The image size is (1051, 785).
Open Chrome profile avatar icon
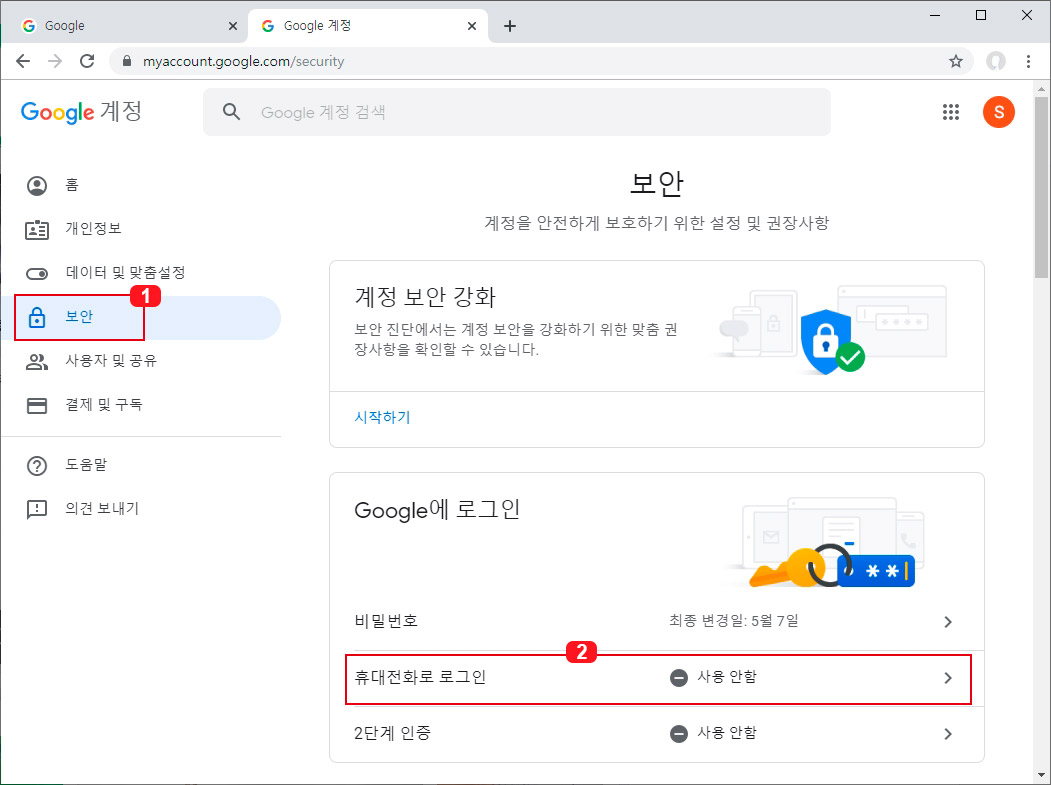996,61
